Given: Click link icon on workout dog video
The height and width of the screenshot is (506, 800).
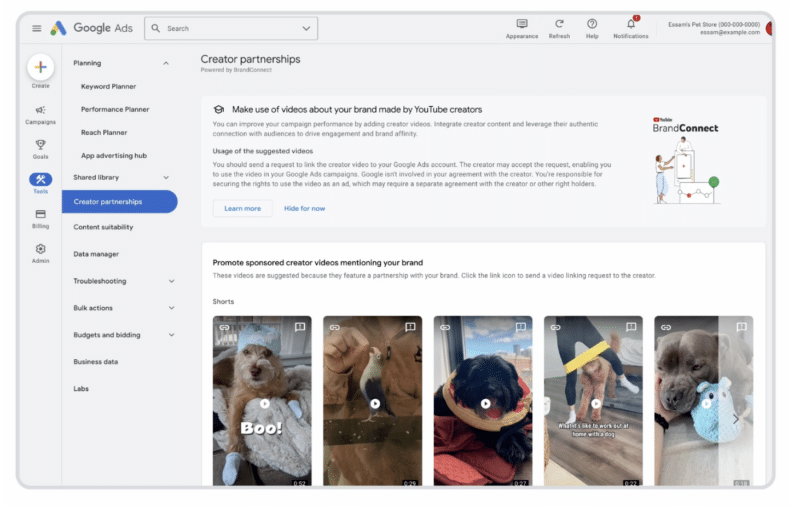Looking at the screenshot, I should pos(556,327).
